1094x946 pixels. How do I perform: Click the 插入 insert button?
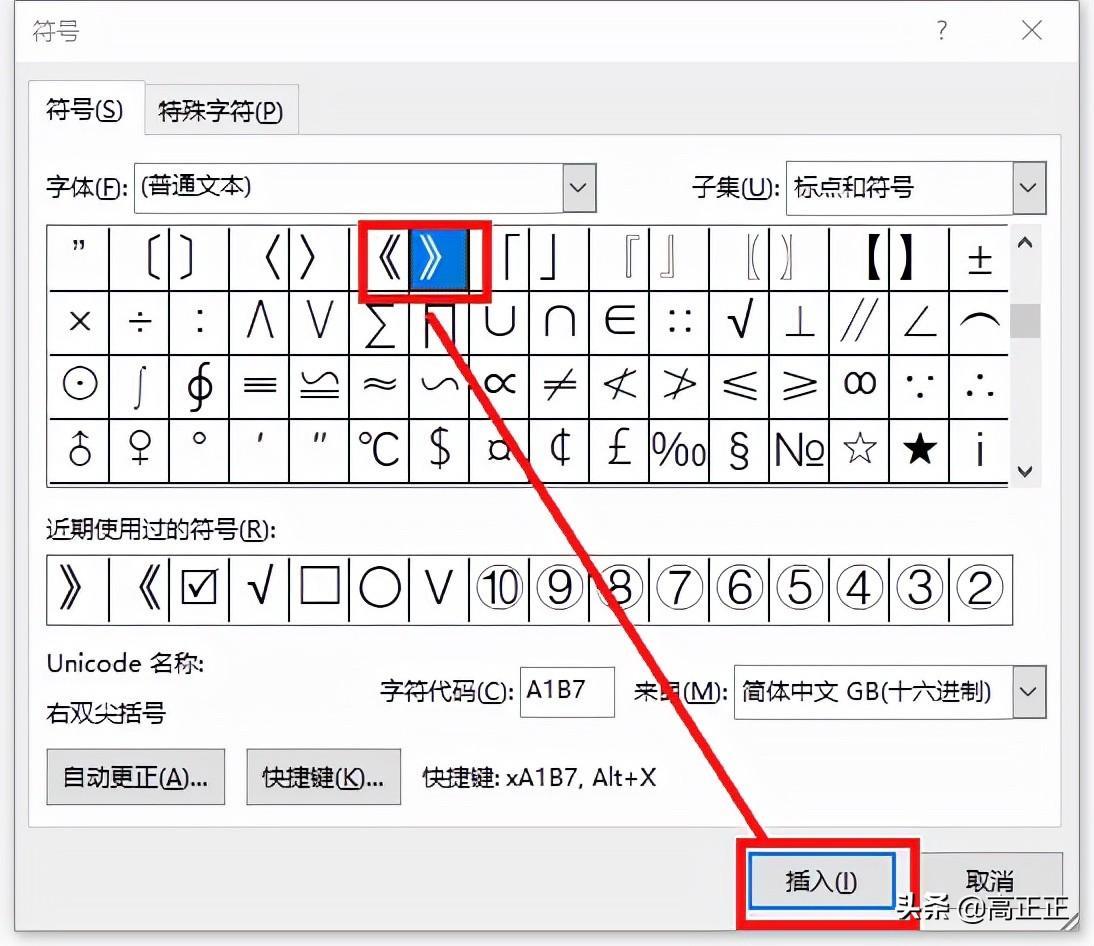coord(821,881)
